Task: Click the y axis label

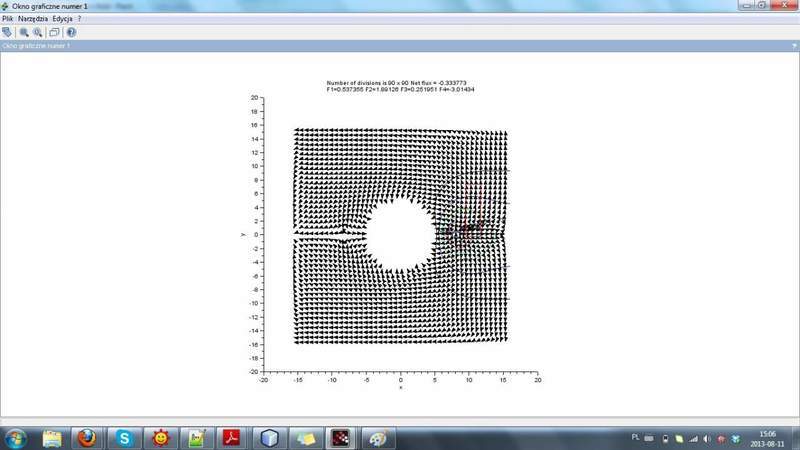Action: [x=243, y=235]
